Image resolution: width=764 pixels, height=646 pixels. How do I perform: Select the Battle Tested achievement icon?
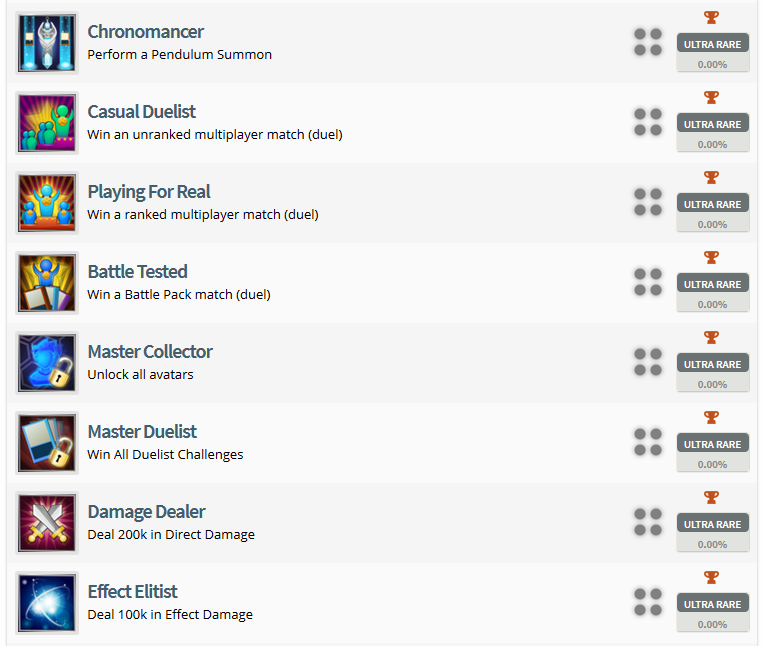(47, 283)
